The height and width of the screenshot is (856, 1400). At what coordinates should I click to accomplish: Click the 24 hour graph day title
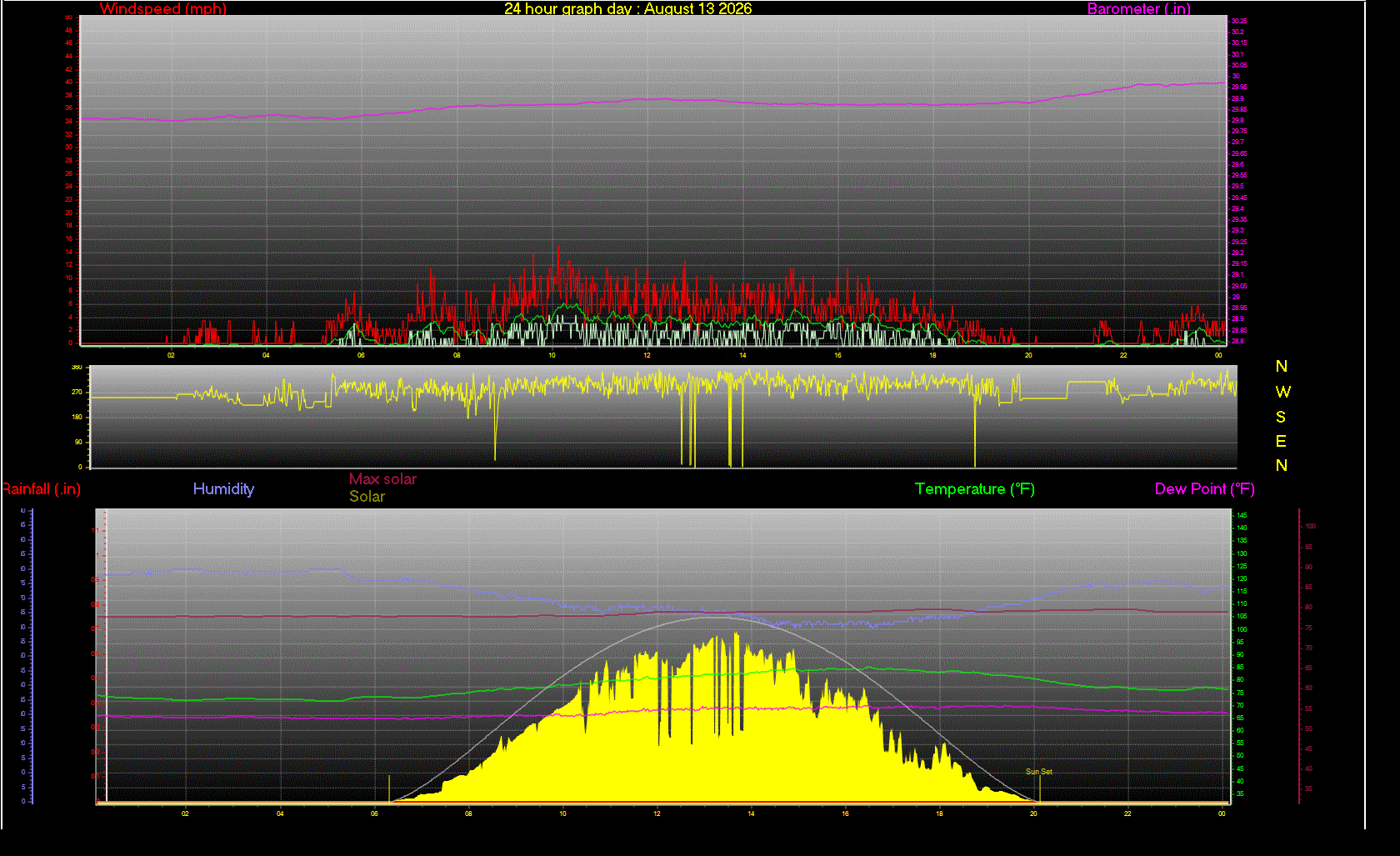point(627,9)
